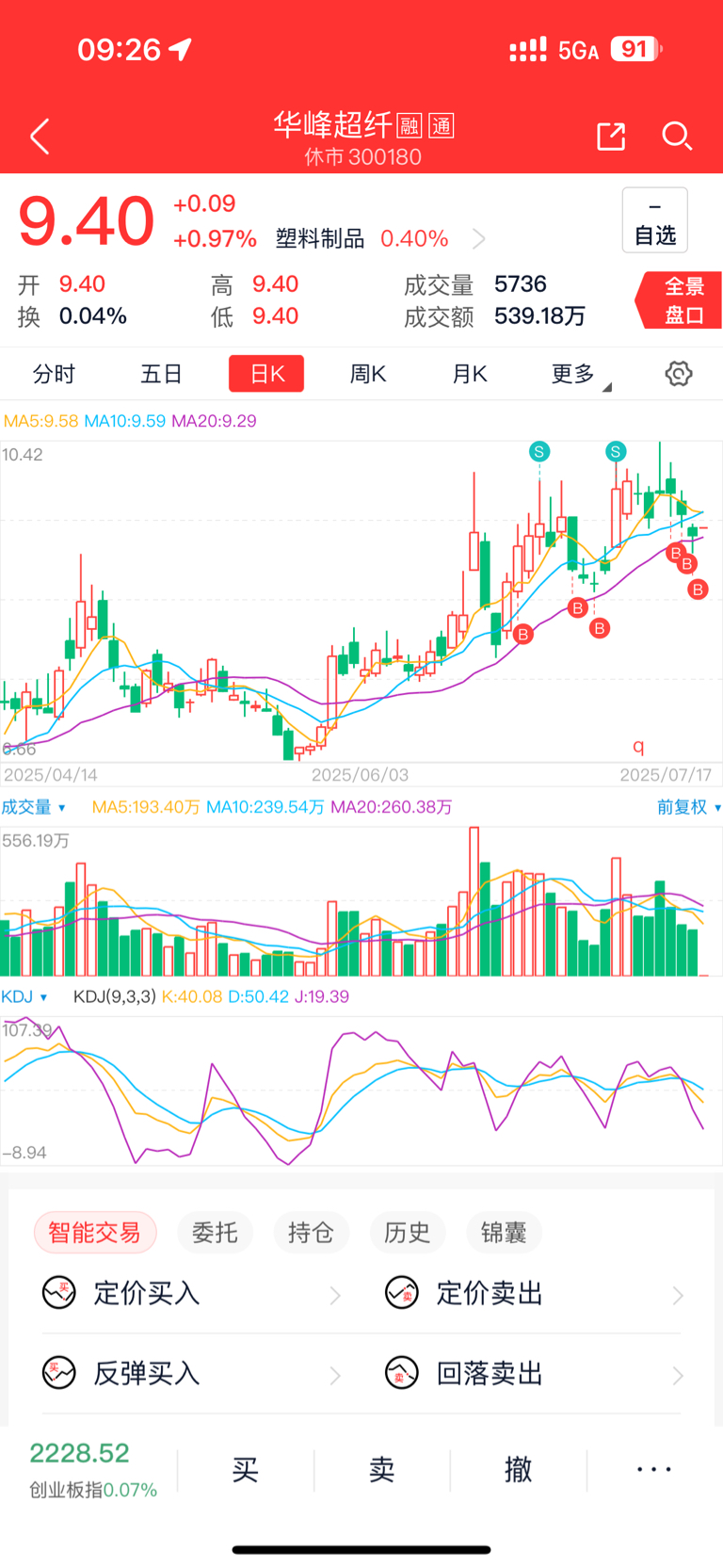Tap the 买 buy button

[x=245, y=1469]
